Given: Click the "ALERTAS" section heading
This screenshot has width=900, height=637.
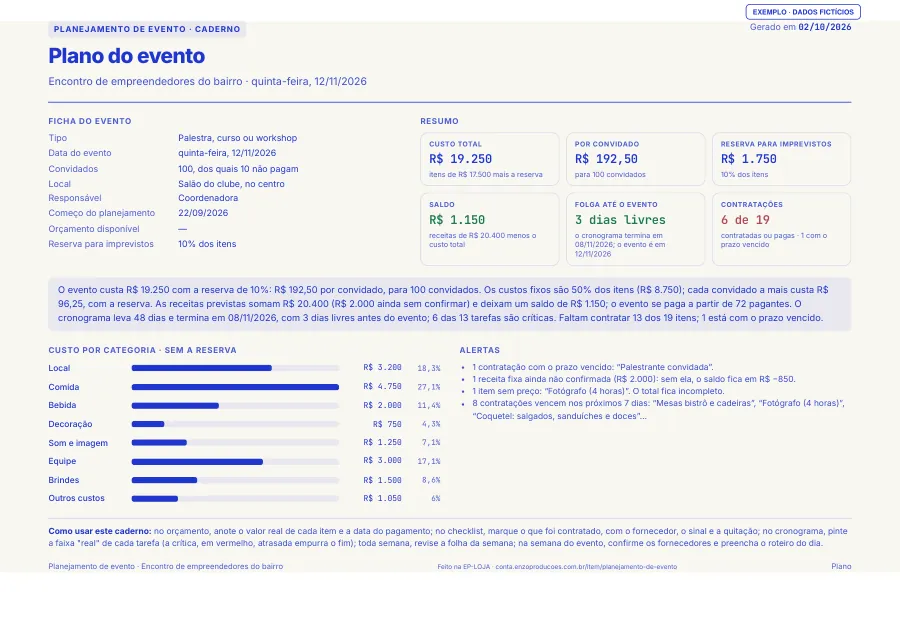Looking at the screenshot, I should tap(479, 350).
